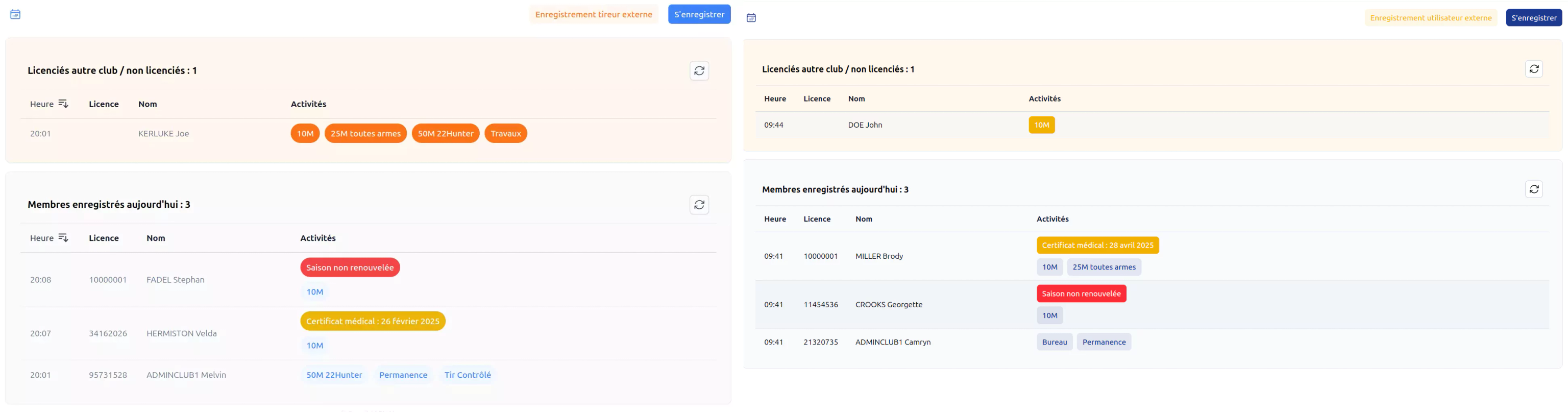Click 'Nom' header in left non-licenciés table
This screenshot has height=415, width=1568.
tap(148, 104)
